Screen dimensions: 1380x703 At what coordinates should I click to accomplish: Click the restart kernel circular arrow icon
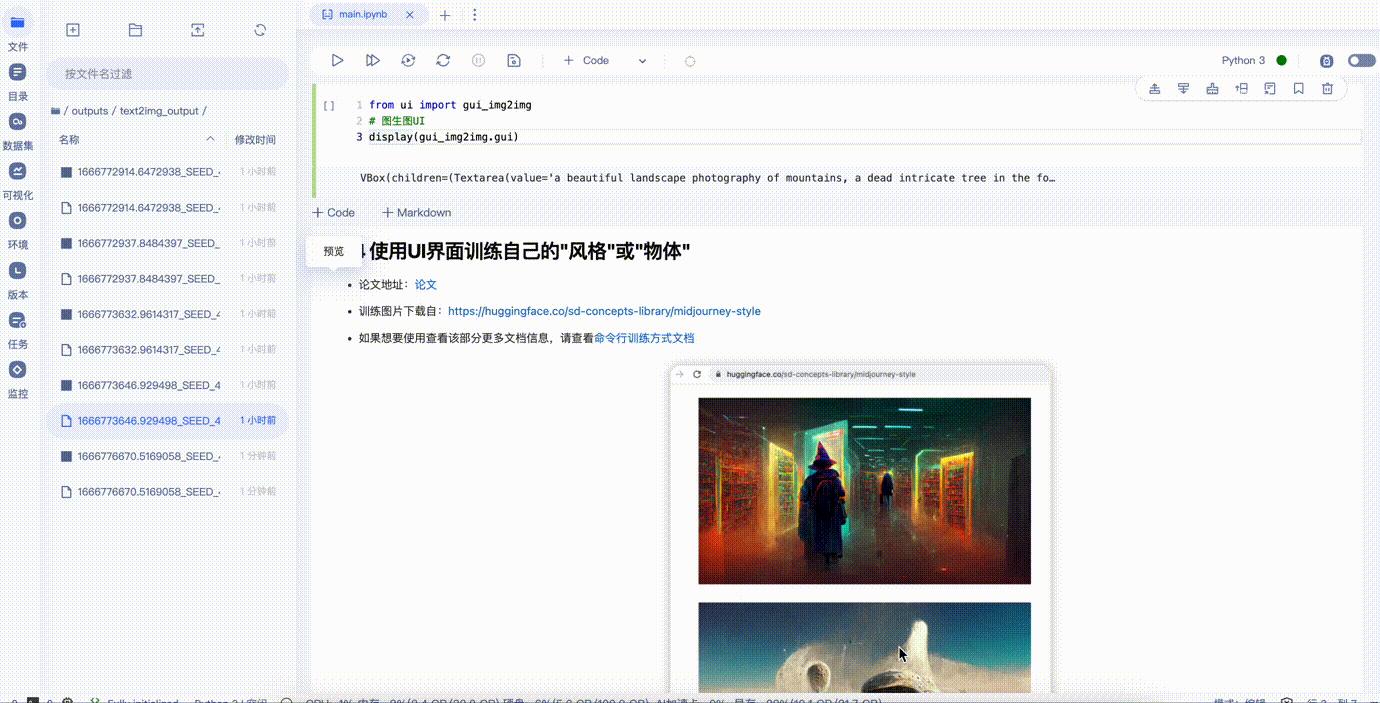click(443, 60)
